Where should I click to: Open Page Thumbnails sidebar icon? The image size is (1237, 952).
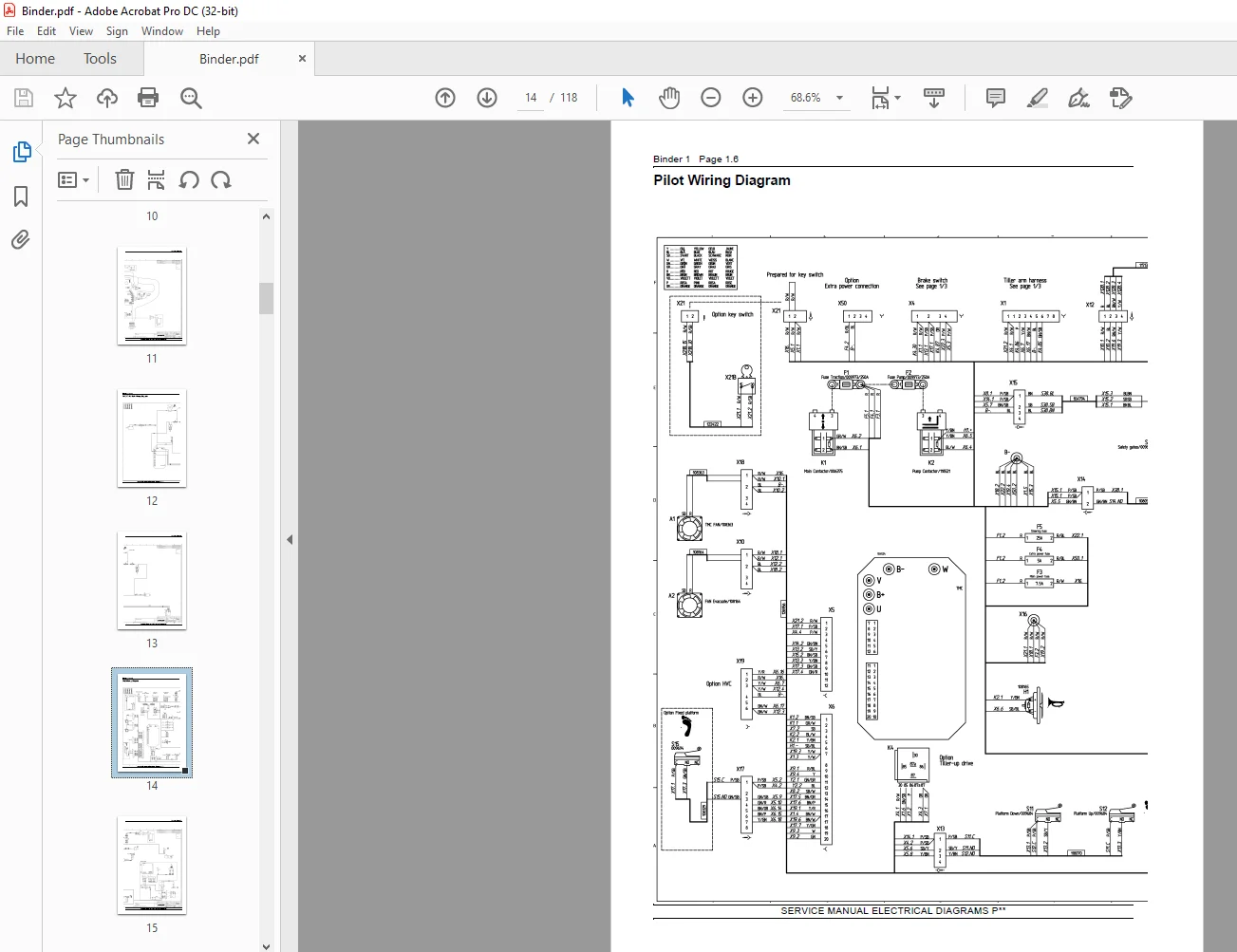(21, 152)
